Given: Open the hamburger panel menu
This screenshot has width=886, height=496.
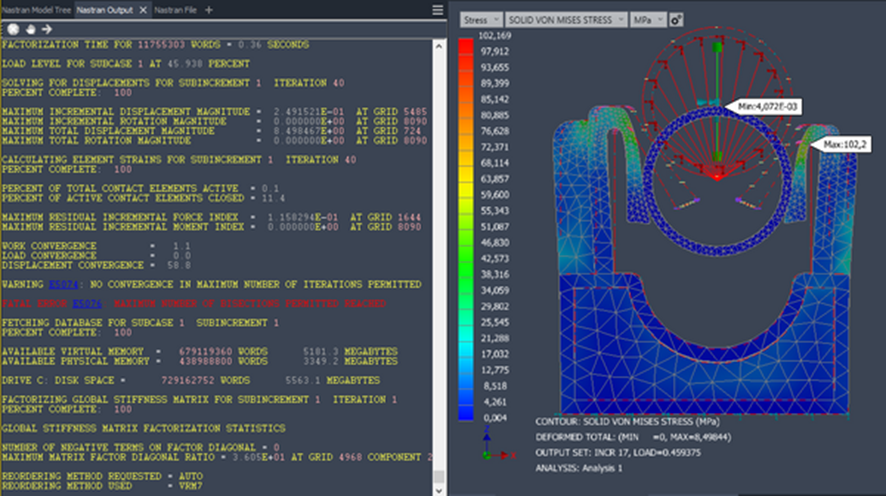Looking at the screenshot, I should [437, 9].
